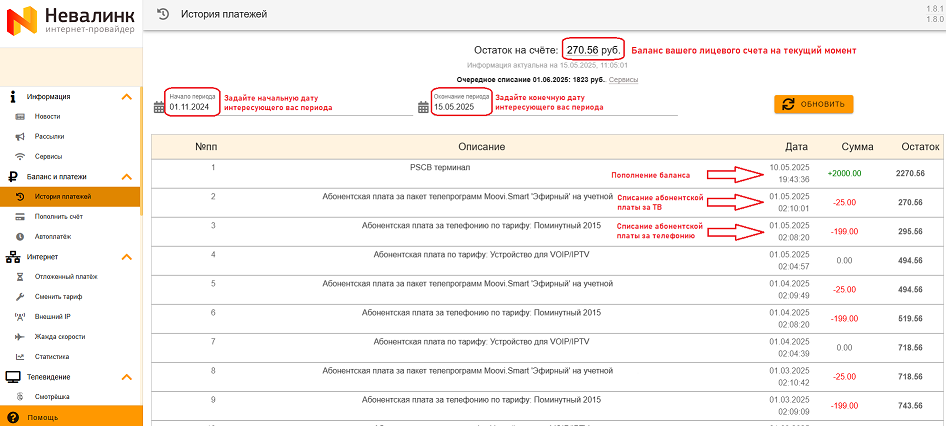
Task: Click the Автоплатёж icon in the sidebar
Action: tap(20, 237)
